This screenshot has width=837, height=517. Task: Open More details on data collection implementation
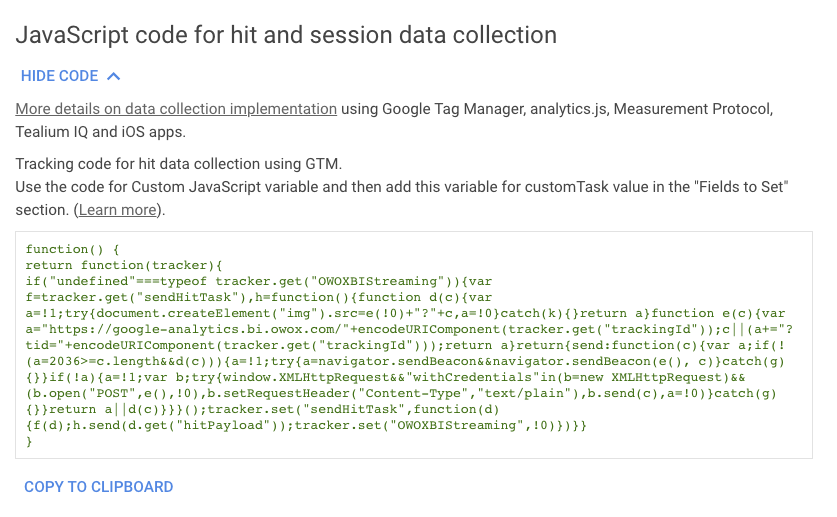point(176,109)
